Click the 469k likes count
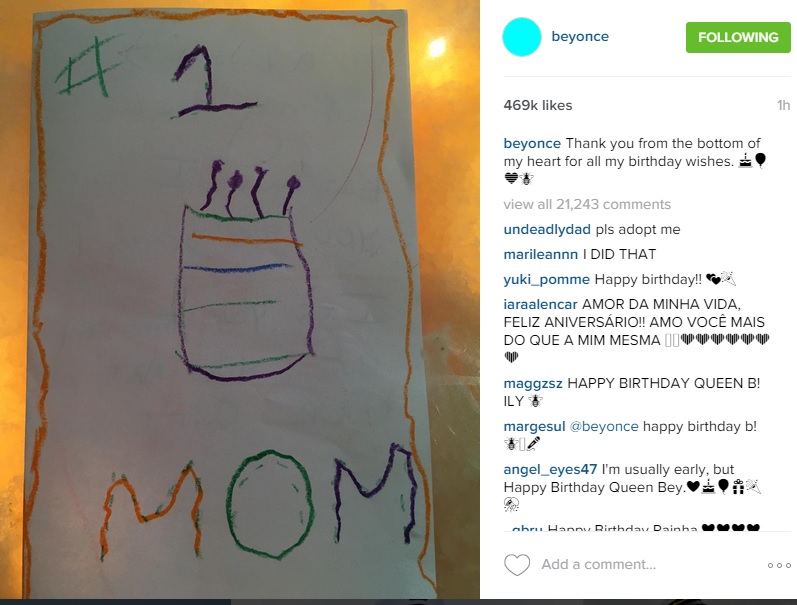The image size is (797, 605). coord(538,105)
